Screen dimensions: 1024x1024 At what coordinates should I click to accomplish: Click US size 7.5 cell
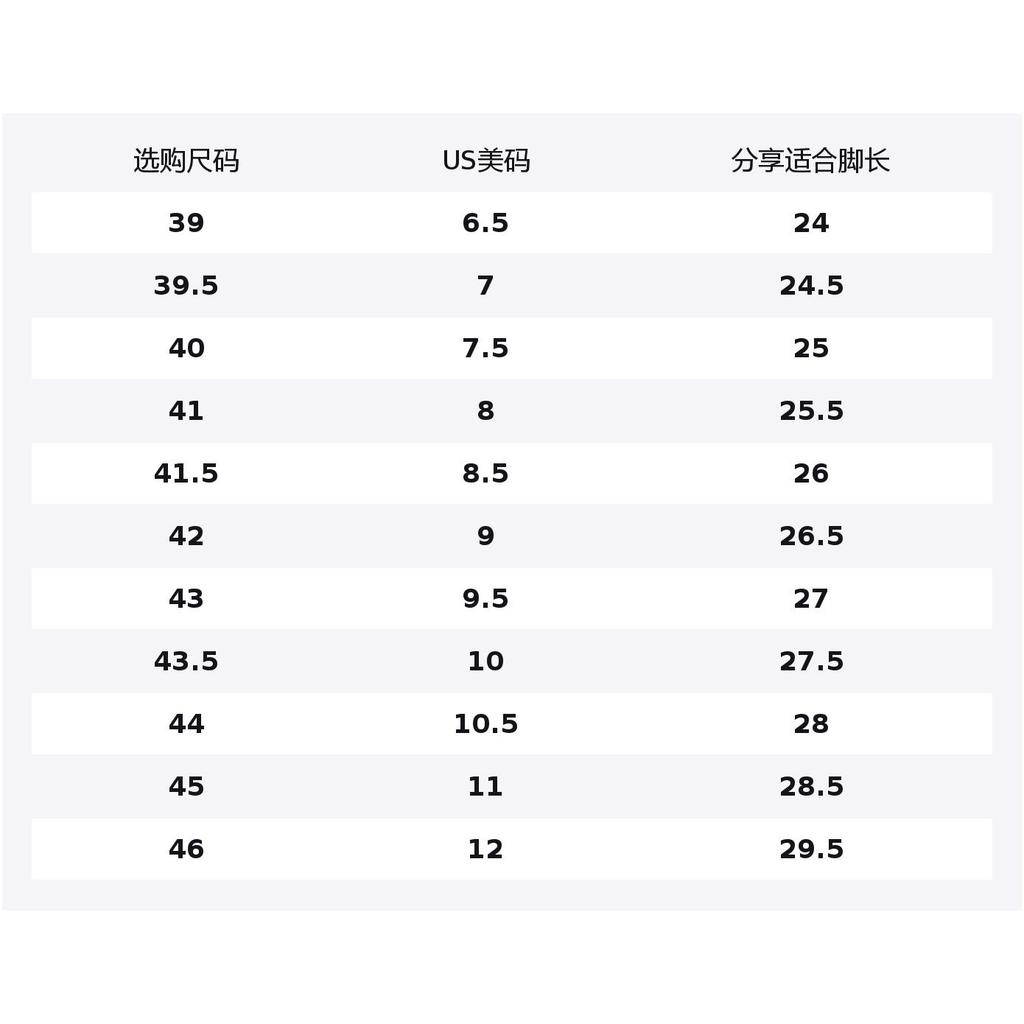pyautogui.click(x=485, y=348)
